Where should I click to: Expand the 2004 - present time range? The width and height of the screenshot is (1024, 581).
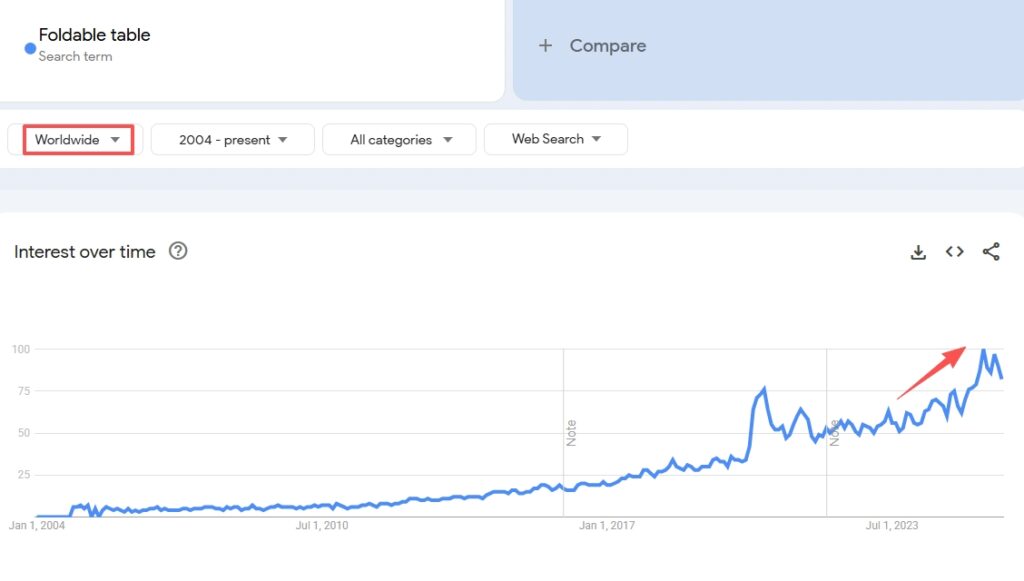[x=233, y=140]
